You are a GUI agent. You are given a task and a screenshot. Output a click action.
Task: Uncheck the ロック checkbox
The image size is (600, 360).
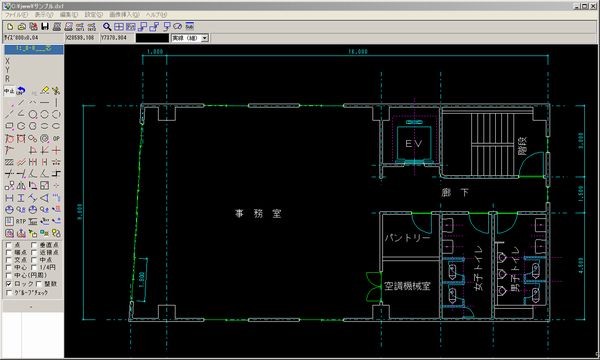[x=9, y=284]
